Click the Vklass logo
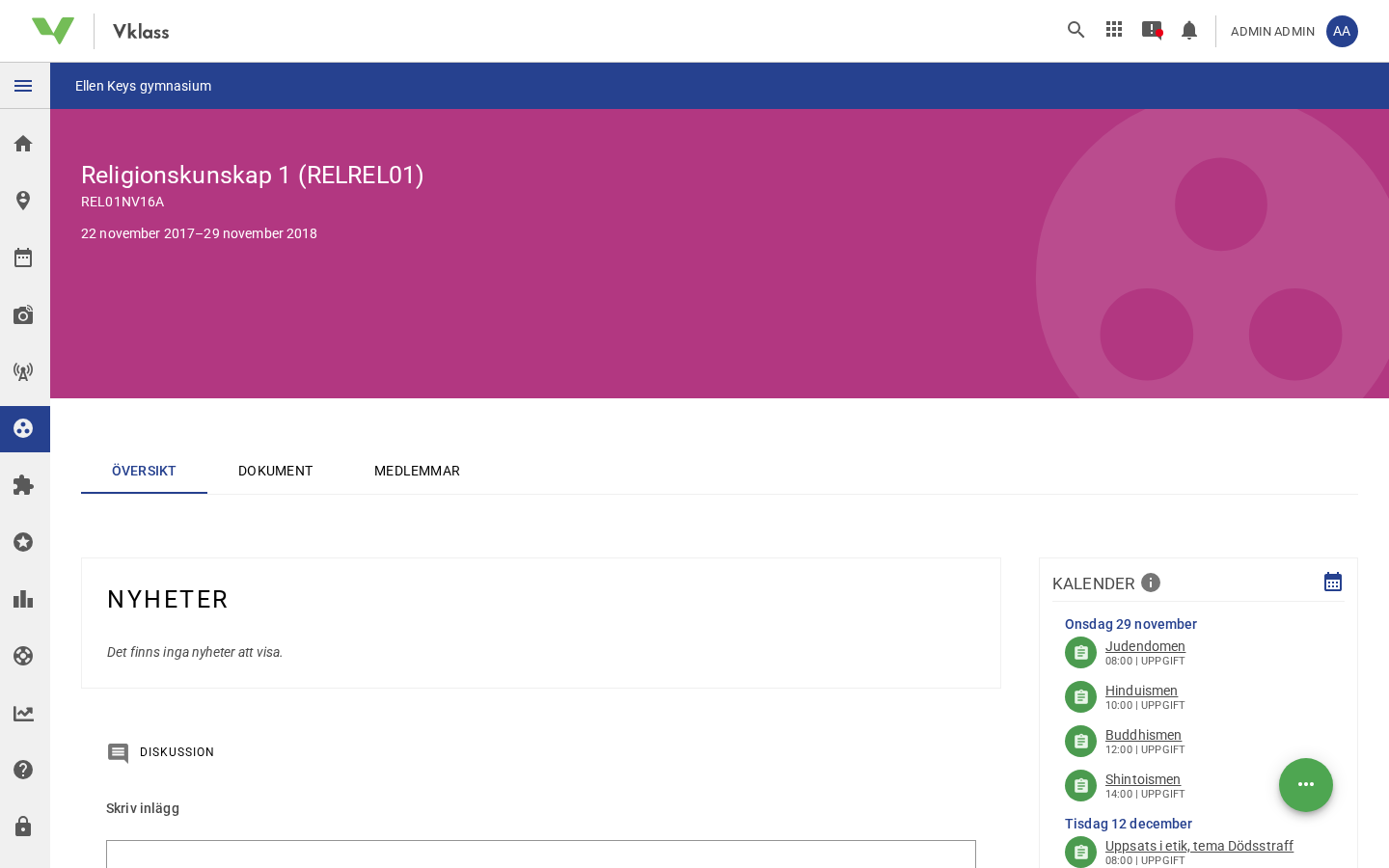1389x868 pixels. point(100,31)
